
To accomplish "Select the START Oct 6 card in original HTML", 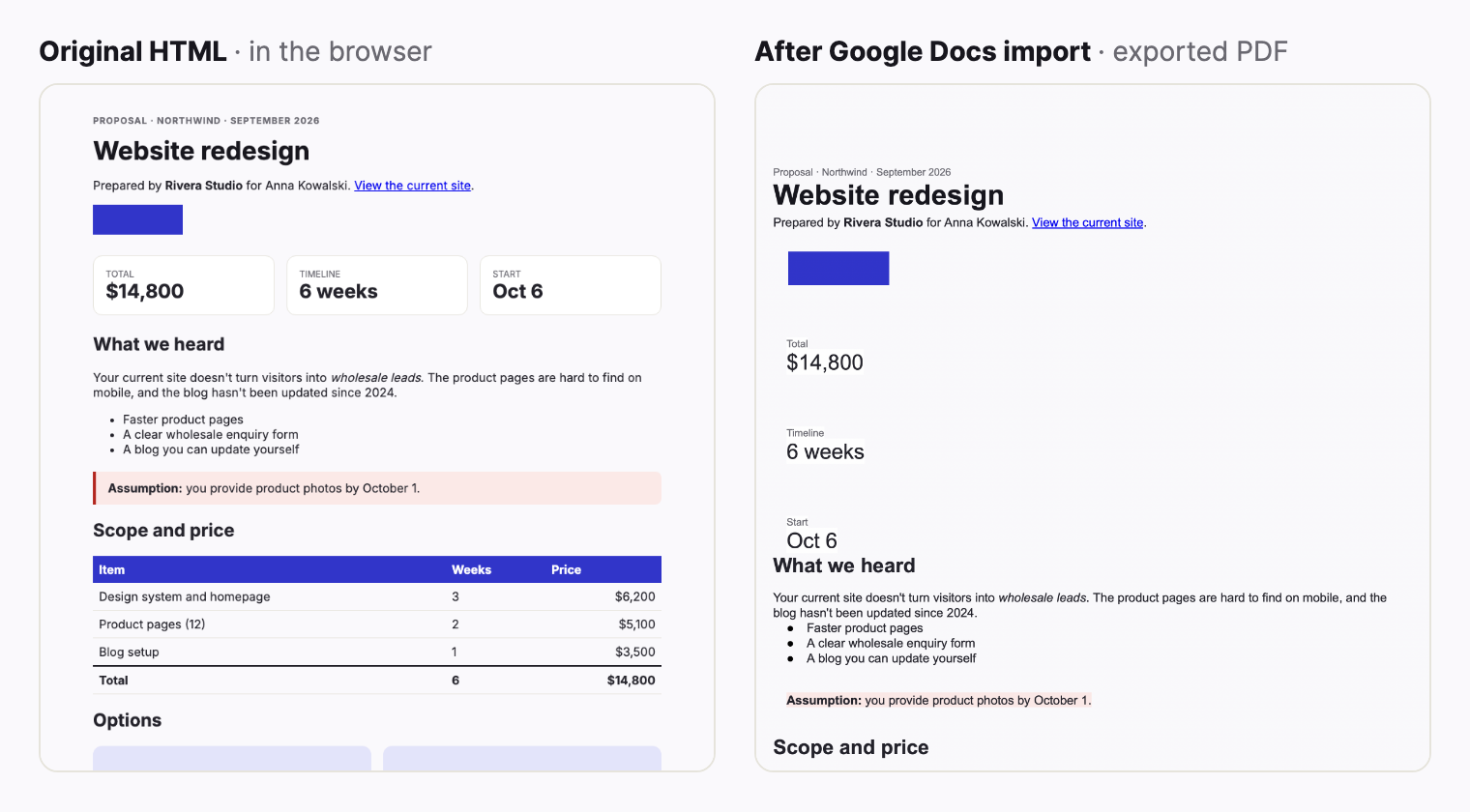I will pyautogui.click(x=571, y=285).
